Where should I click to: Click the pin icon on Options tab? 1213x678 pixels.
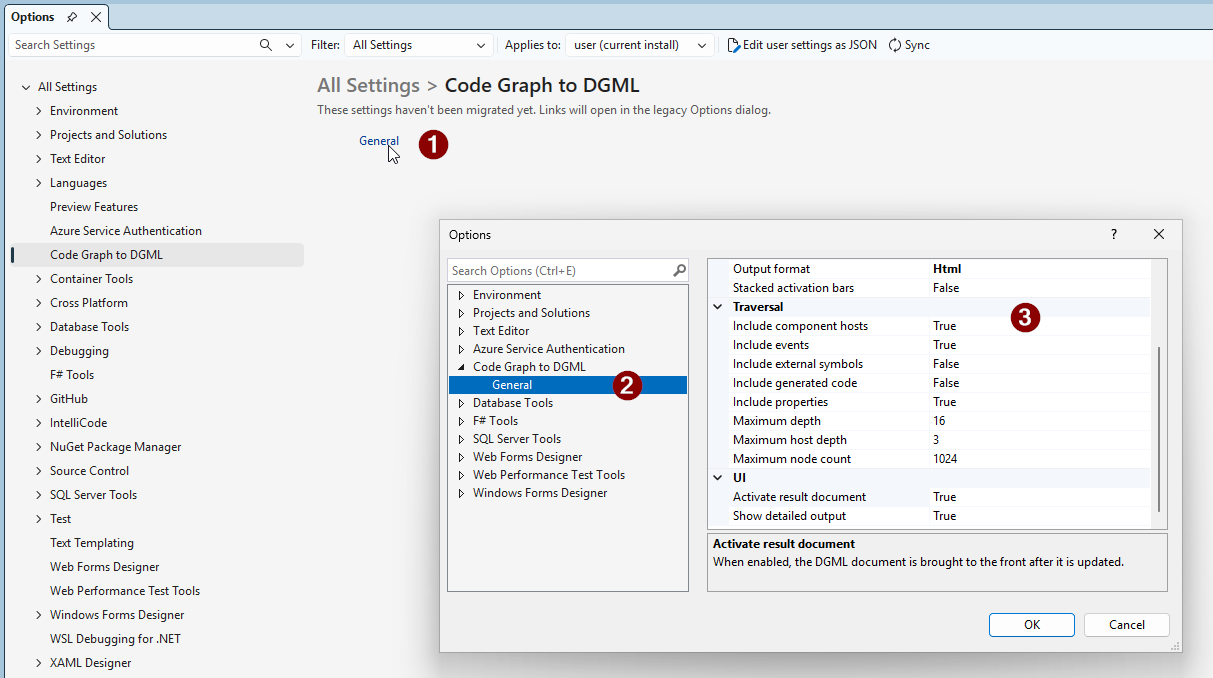pyautogui.click(x=73, y=17)
